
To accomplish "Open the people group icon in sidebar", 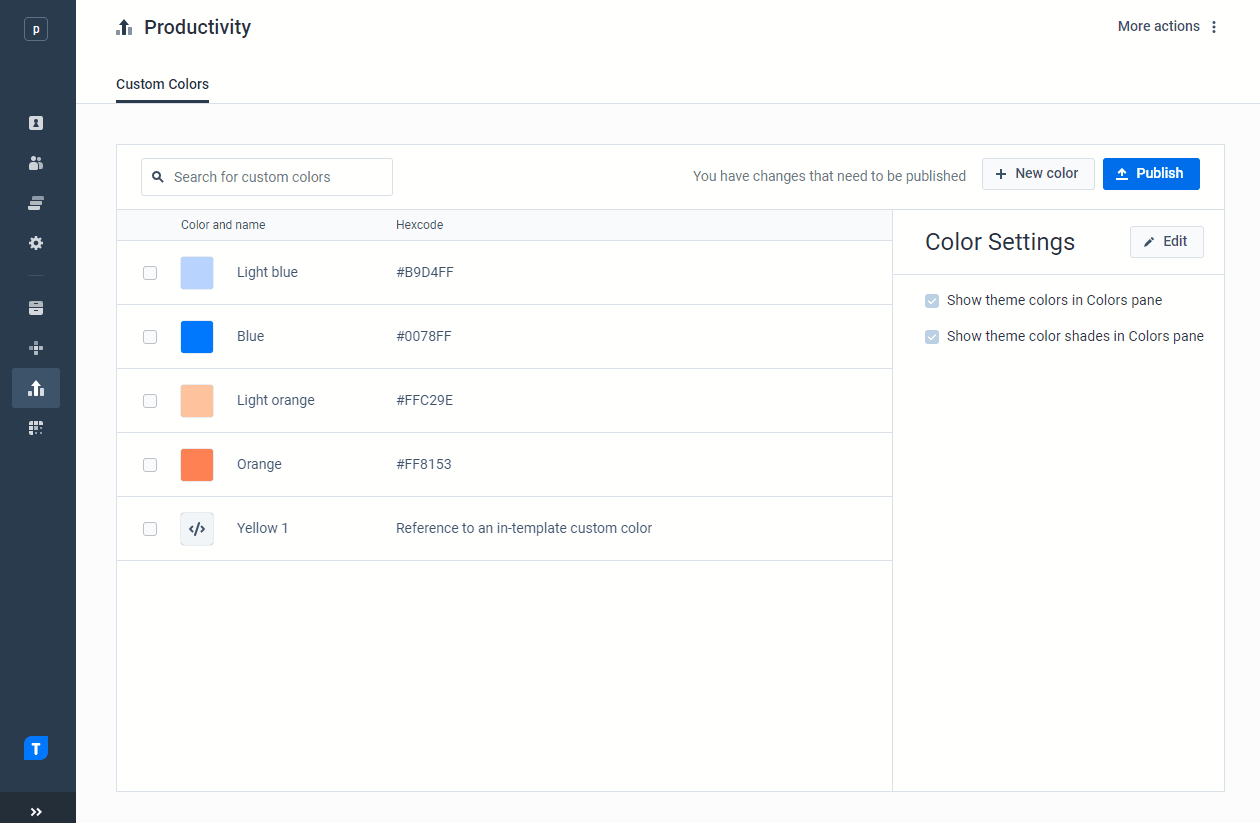I will 36,163.
